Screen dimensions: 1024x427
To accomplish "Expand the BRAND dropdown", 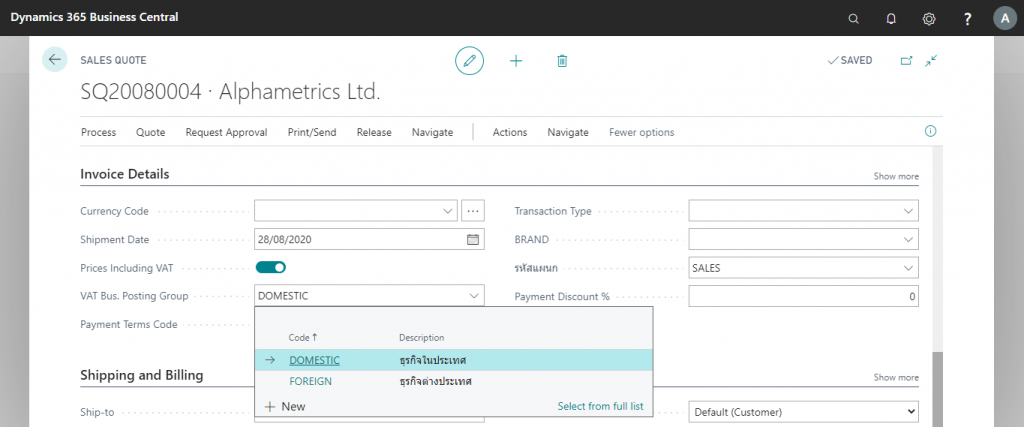I will pyautogui.click(x=908, y=240).
